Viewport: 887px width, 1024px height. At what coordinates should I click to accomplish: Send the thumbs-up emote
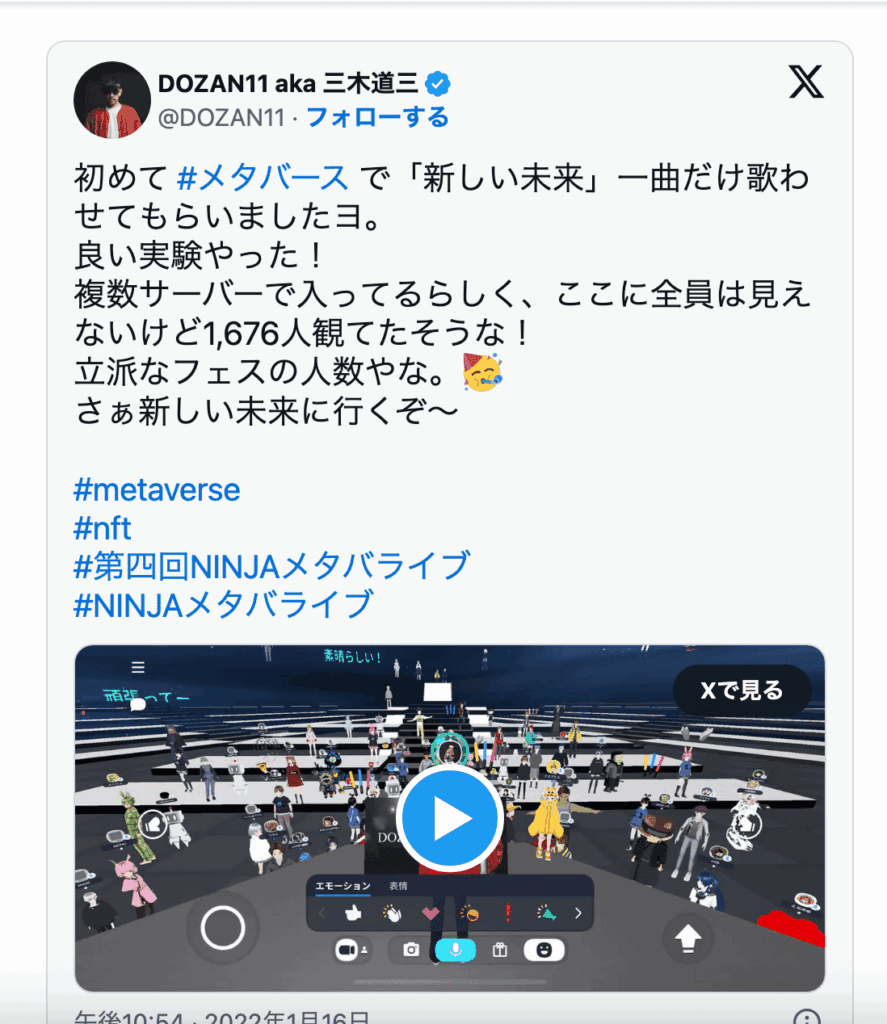[353, 912]
